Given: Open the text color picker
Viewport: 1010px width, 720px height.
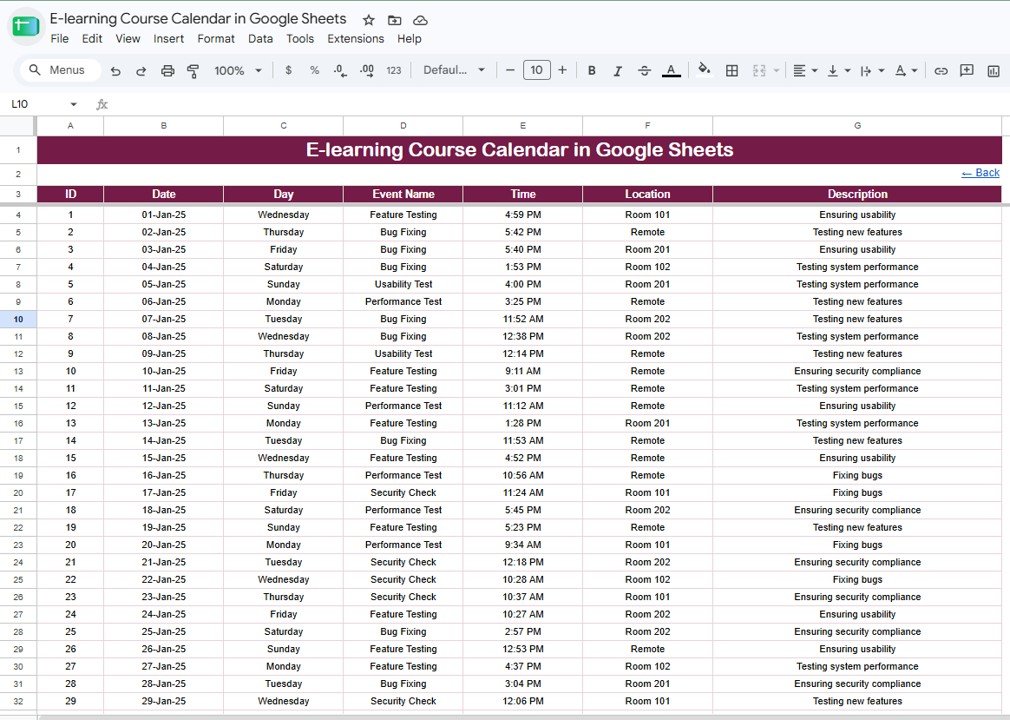Looking at the screenshot, I should click(x=671, y=71).
